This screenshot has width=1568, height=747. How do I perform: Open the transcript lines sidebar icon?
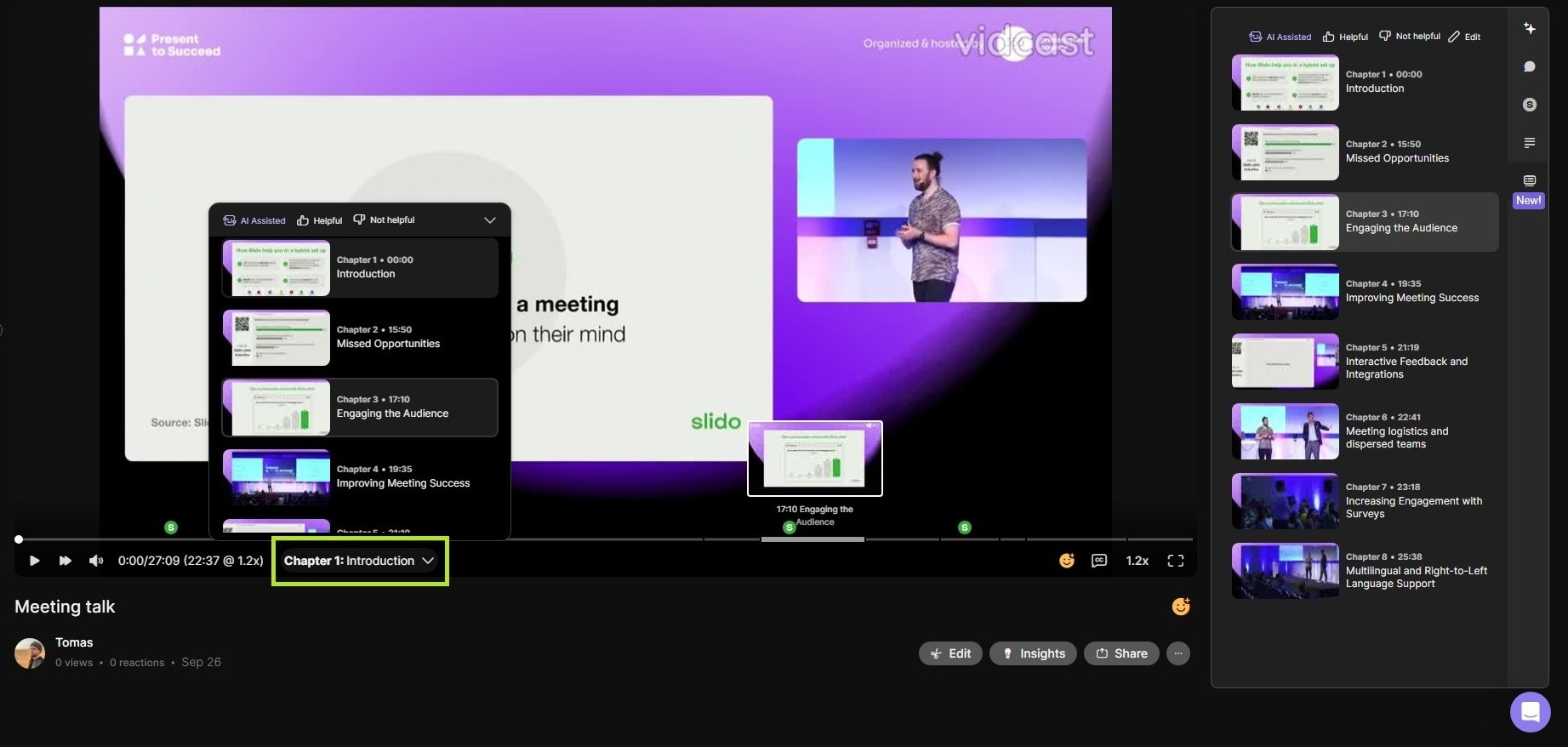coord(1529,143)
